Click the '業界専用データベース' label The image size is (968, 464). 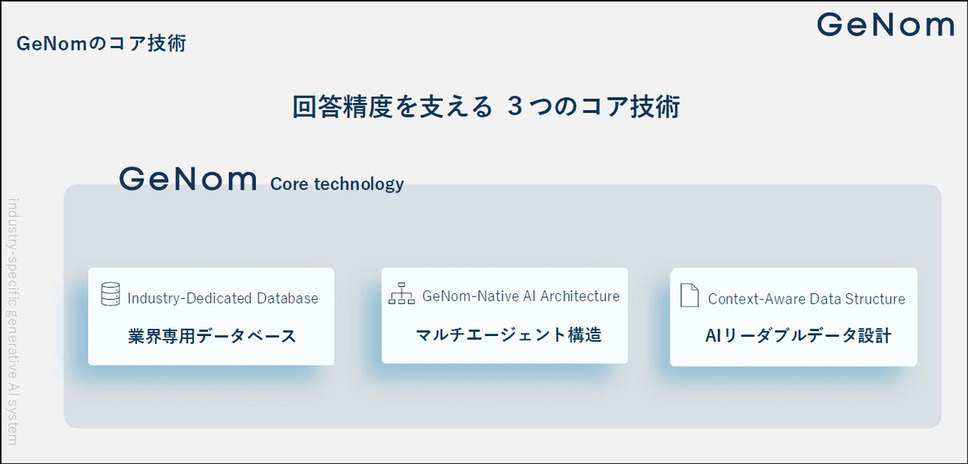(x=212, y=336)
